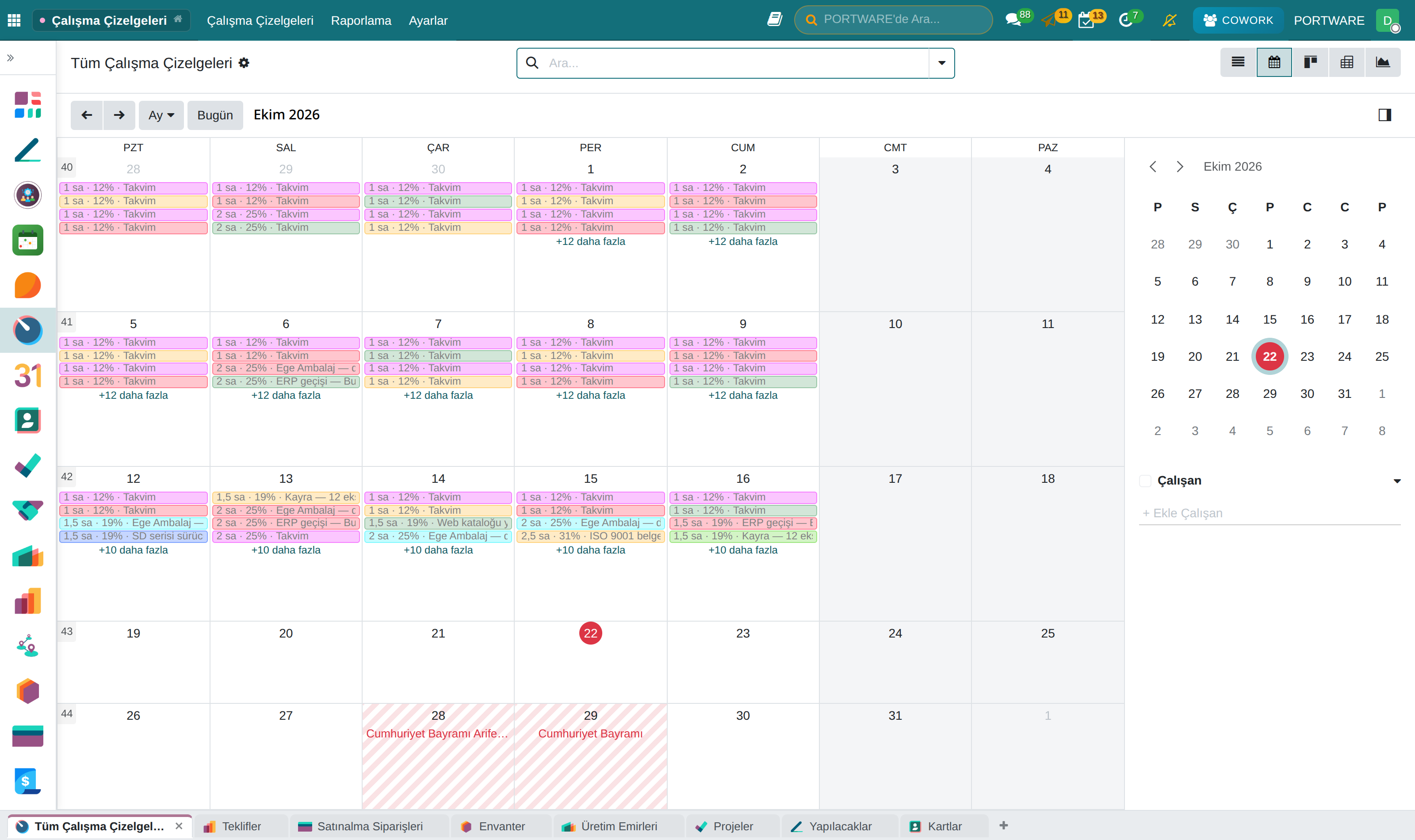Open the green calendar app in sidebar

coord(28,240)
